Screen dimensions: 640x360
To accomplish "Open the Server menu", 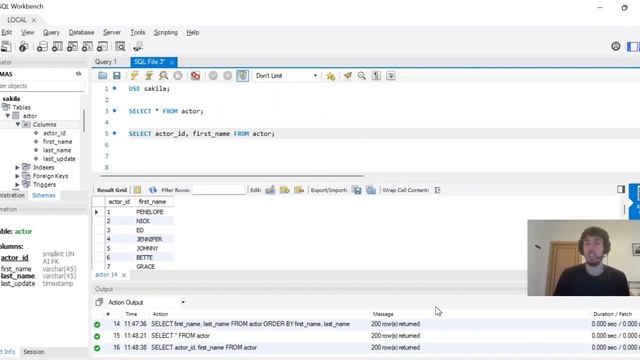I will (x=111, y=32).
